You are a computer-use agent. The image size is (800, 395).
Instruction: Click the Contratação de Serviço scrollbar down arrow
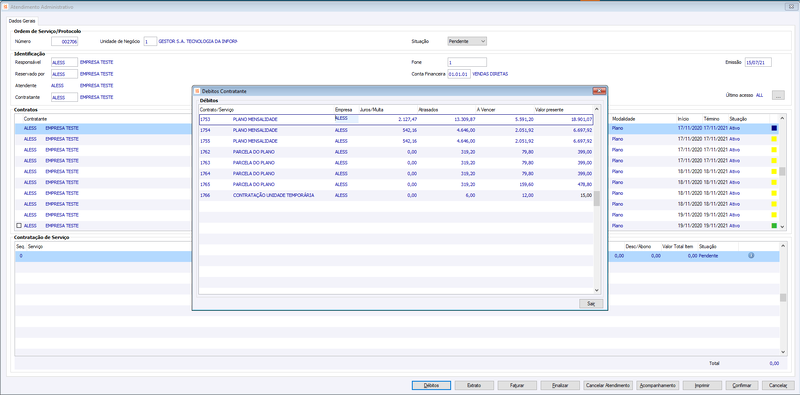coord(783,352)
